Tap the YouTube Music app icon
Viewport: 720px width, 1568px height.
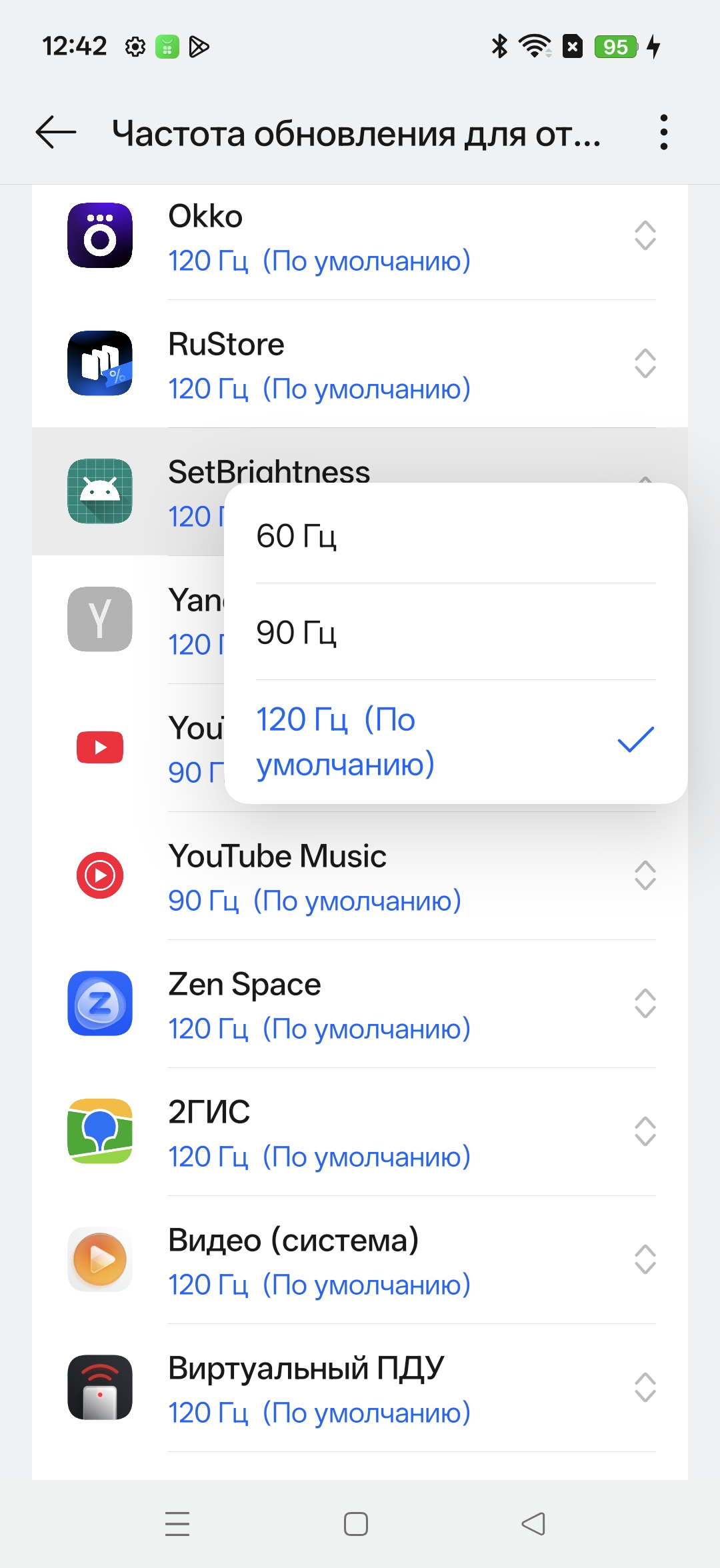click(100, 875)
